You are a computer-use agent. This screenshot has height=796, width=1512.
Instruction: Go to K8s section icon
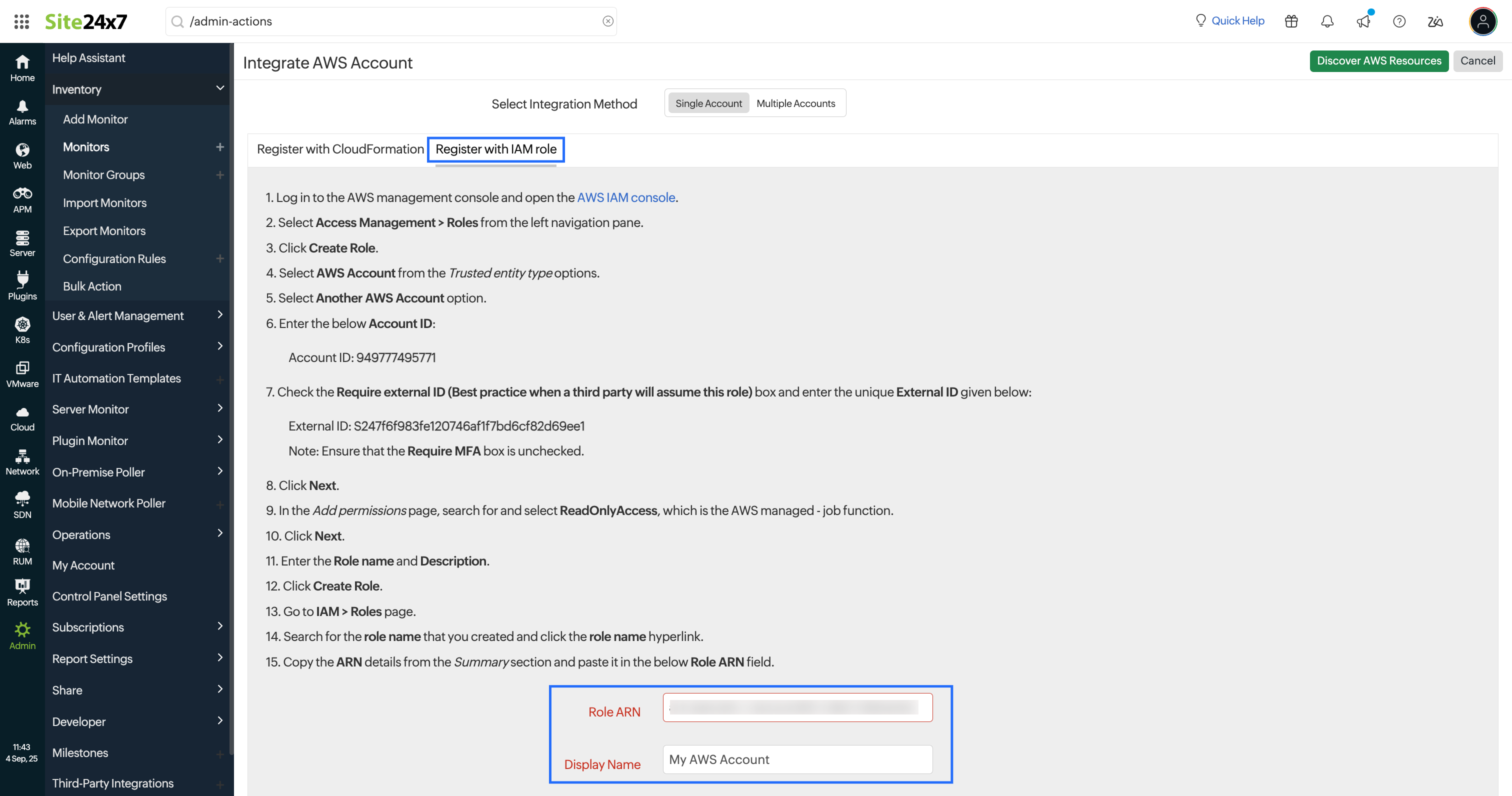pyautogui.click(x=22, y=330)
